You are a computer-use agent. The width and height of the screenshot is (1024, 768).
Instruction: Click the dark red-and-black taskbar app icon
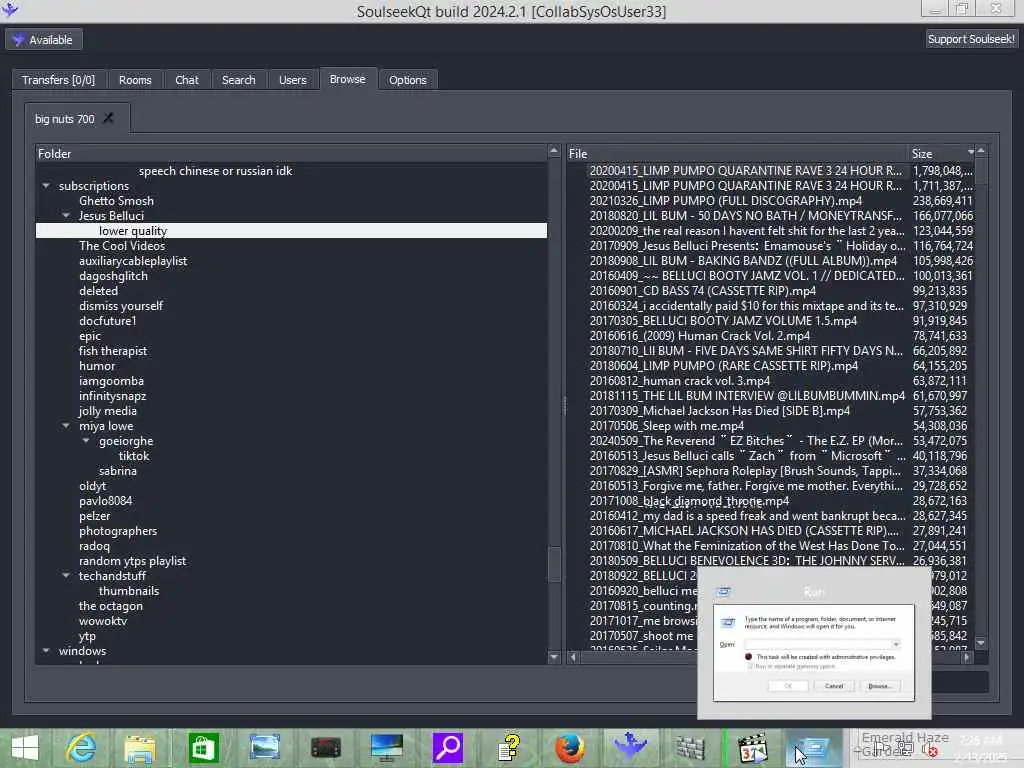pos(325,748)
